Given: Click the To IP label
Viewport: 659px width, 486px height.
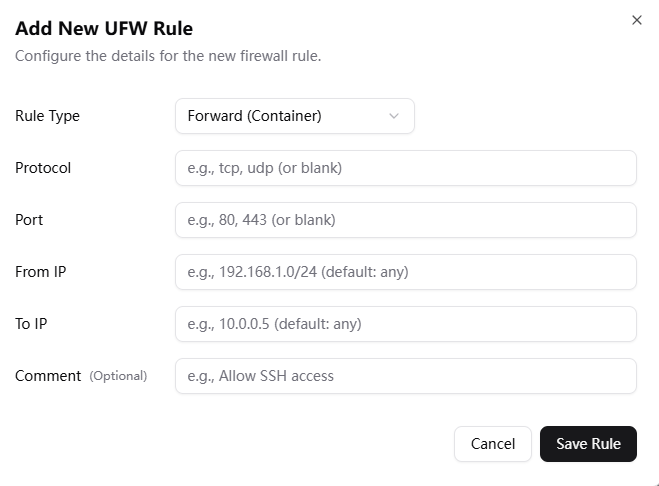Looking at the screenshot, I should coord(31,324).
